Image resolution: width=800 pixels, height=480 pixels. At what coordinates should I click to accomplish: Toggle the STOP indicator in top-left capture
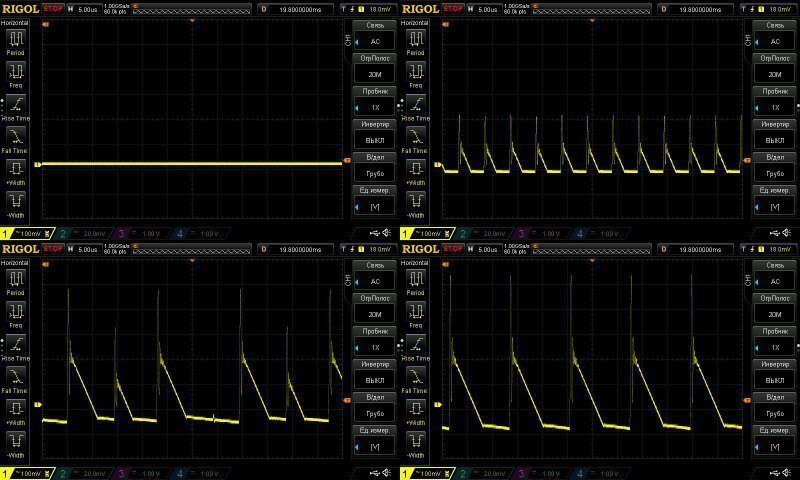(53, 9)
